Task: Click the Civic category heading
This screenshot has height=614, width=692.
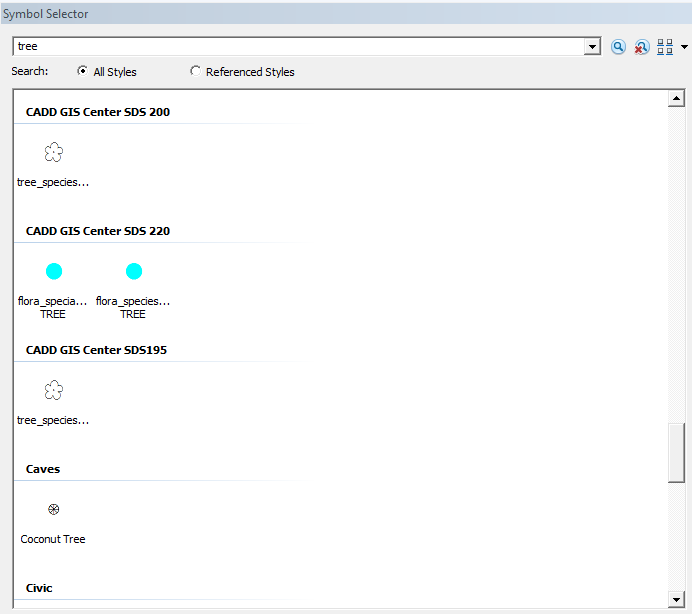Action: (39, 588)
